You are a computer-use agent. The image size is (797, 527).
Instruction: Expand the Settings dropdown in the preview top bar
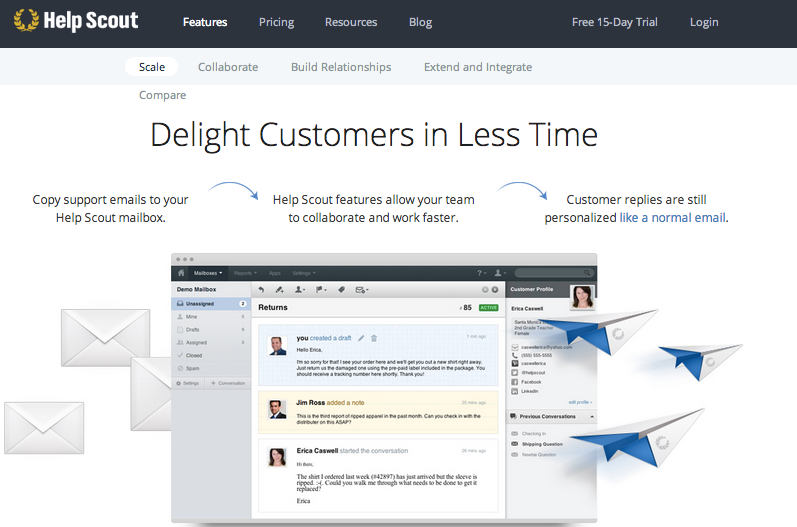pyautogui.click(x=303, y=273)
